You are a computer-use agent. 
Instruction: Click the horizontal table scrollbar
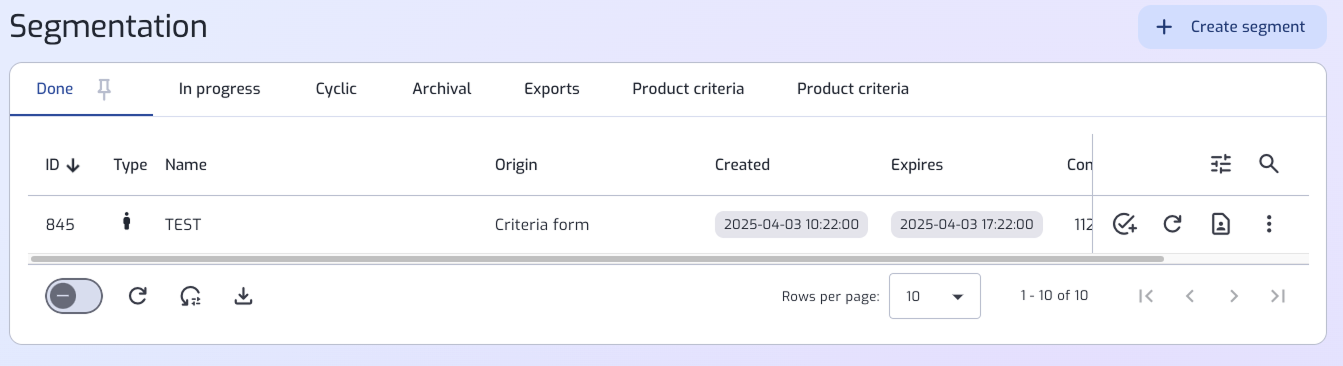[x=597, y=258]
